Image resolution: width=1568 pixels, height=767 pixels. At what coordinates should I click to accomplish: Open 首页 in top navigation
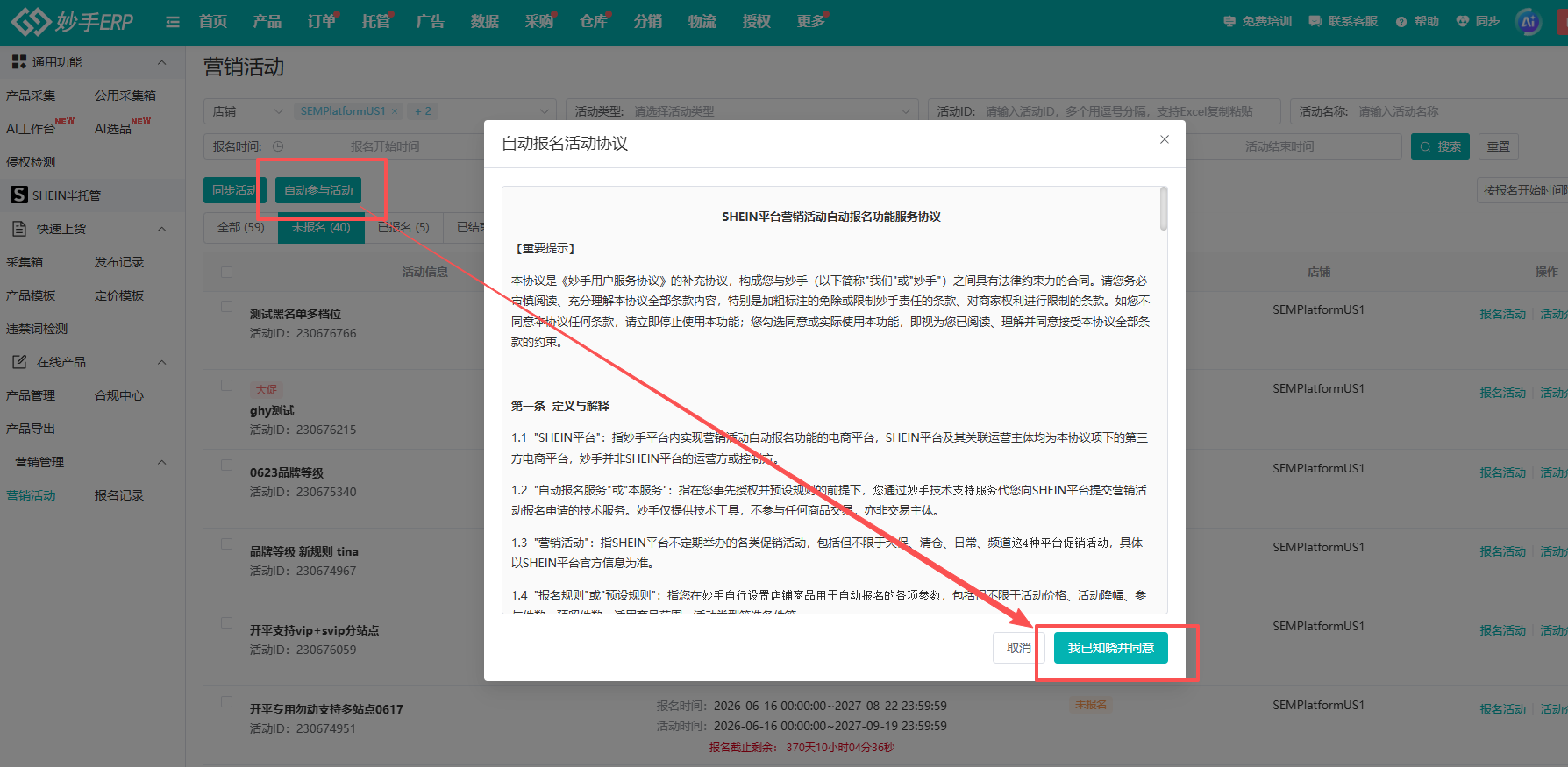point(213,22)
